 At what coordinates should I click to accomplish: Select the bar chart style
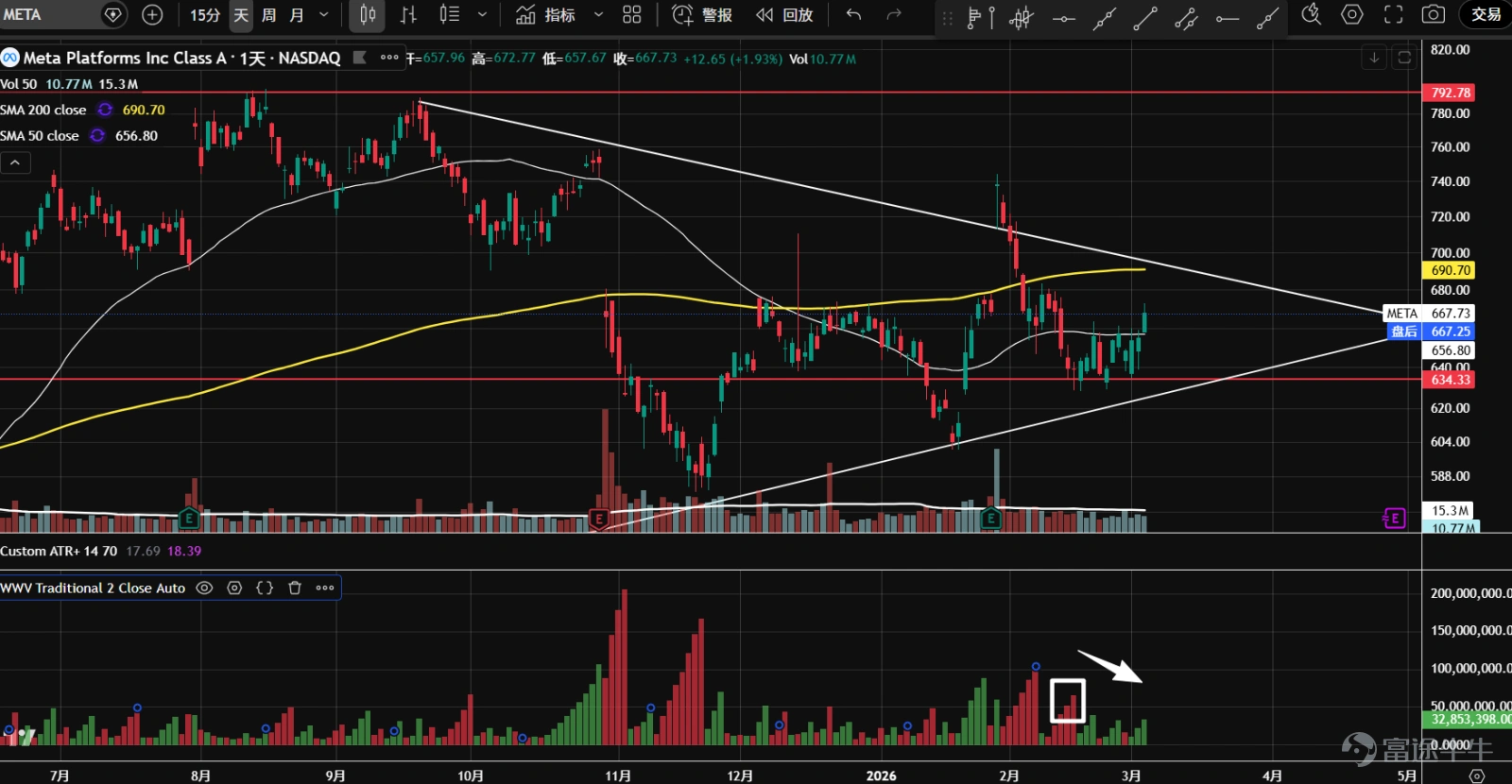tap(408, 15)
